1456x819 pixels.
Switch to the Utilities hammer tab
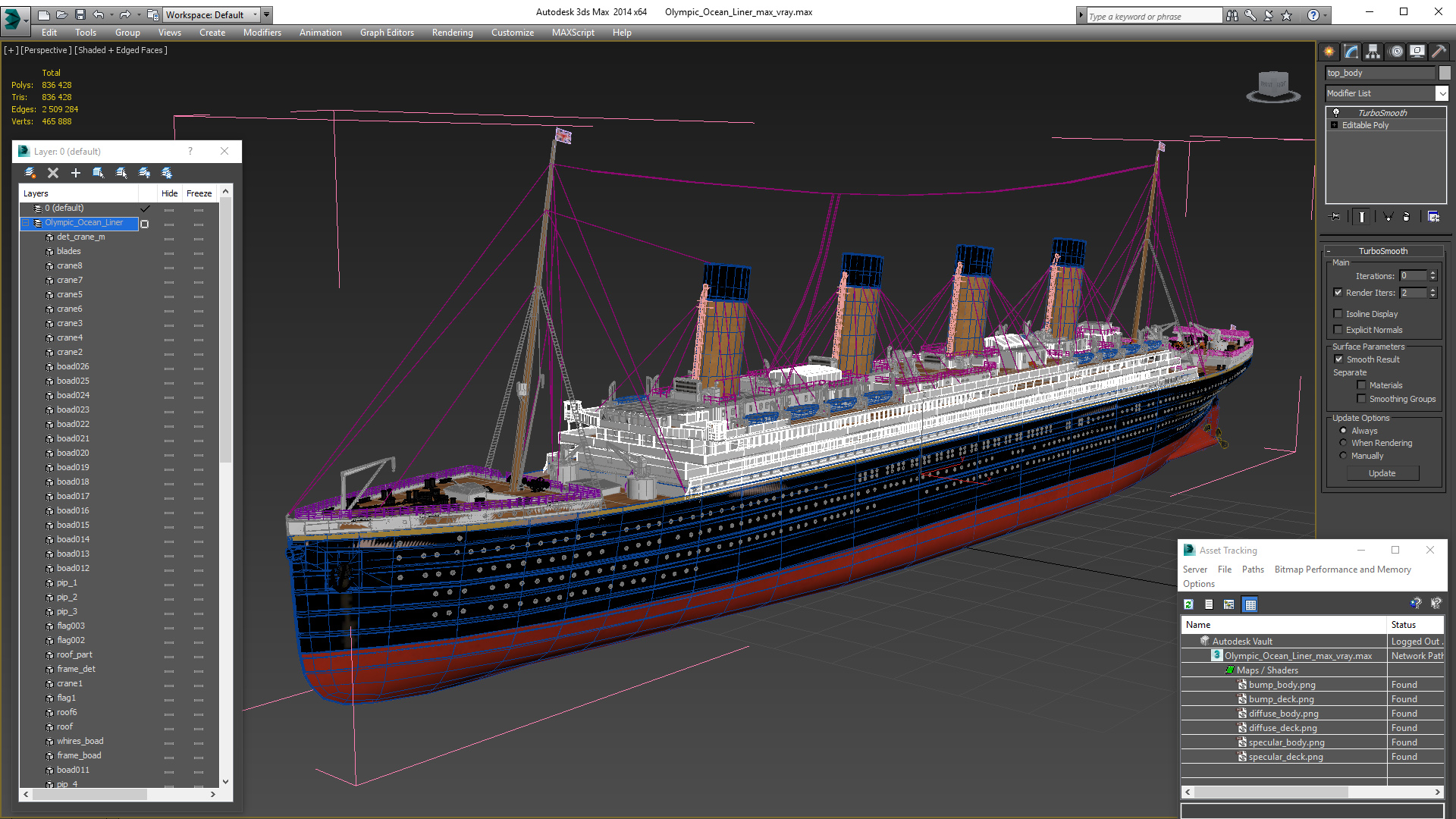[1439, 52]
